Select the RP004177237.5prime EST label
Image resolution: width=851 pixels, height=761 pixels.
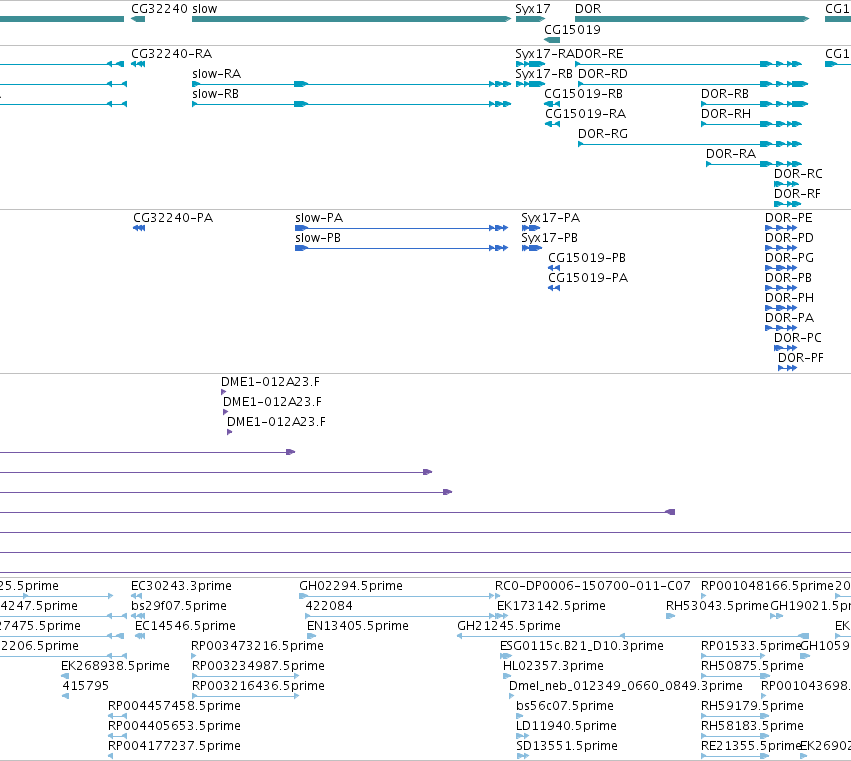pos(174,747)
